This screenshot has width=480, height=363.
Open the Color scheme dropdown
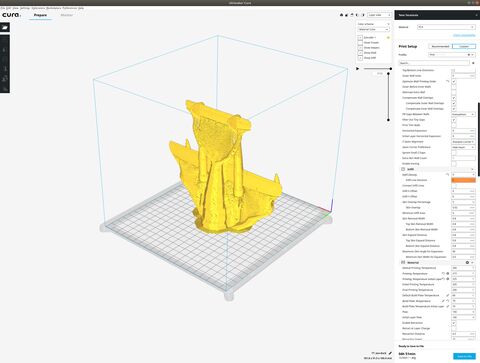coord(373,29)
